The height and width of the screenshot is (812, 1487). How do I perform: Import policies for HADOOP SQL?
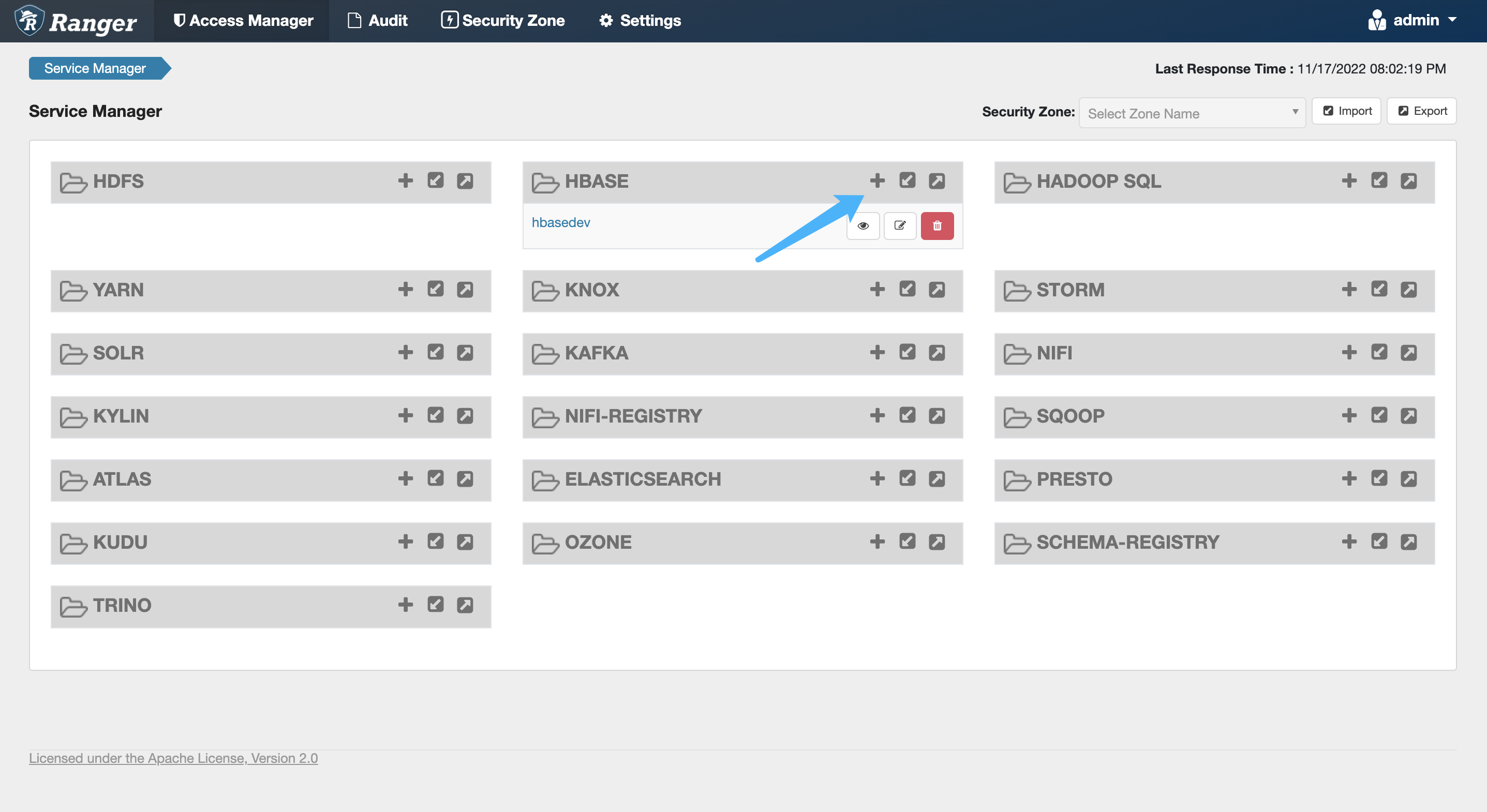[1379, 181]
